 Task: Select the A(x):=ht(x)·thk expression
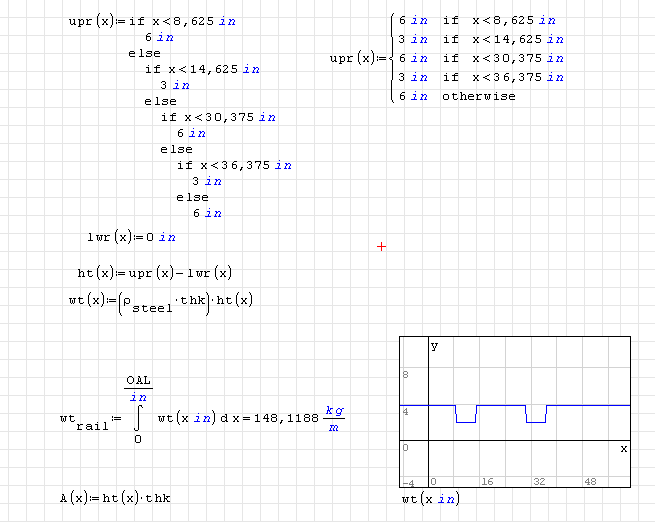pos(107,498)
